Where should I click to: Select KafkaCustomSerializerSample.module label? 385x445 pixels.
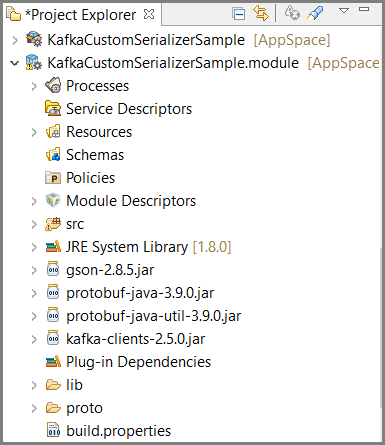173,63
